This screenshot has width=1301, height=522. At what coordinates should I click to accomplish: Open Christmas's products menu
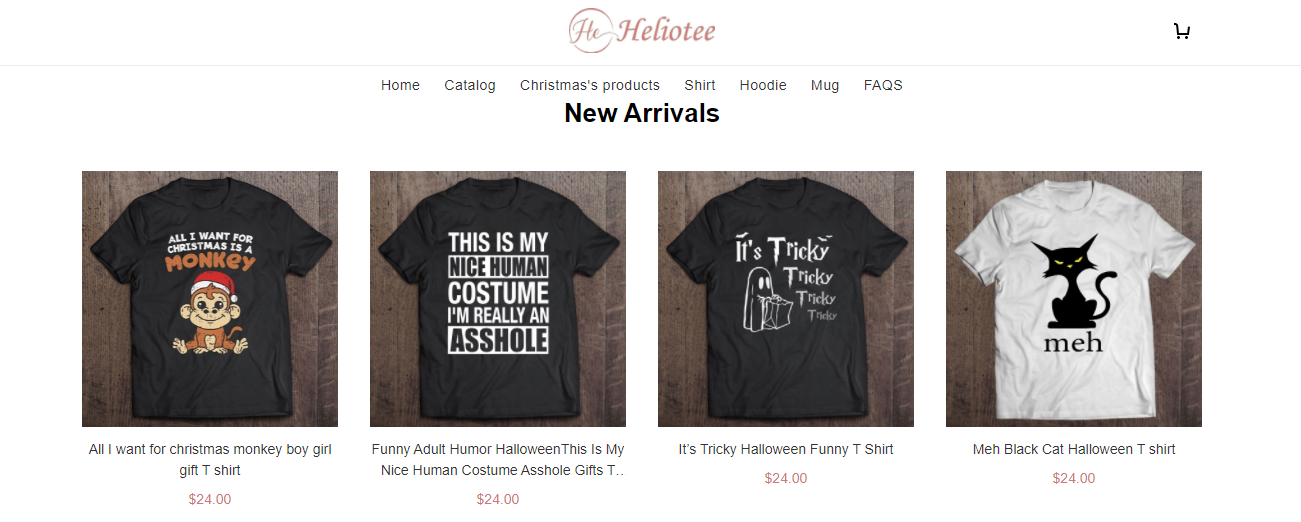click(590, 85)
